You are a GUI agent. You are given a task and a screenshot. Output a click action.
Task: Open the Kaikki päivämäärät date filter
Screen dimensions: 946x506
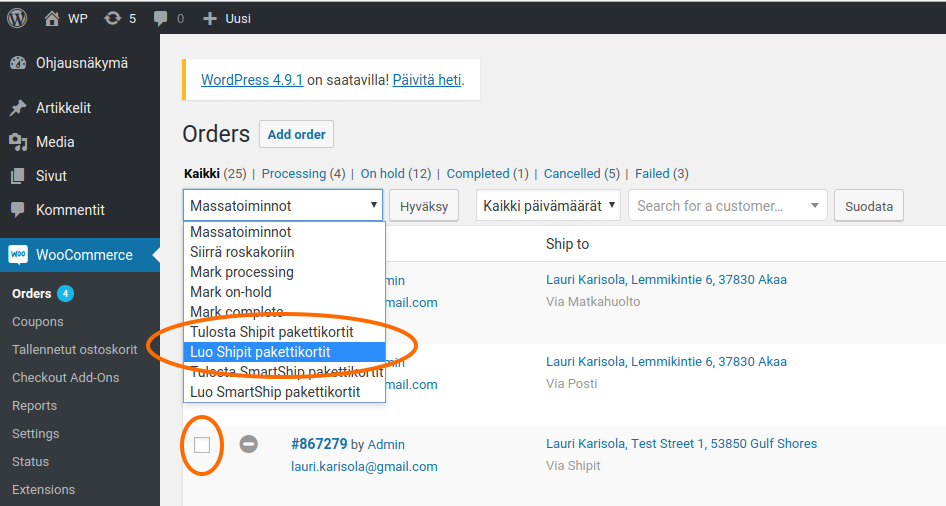coord(548,206)
